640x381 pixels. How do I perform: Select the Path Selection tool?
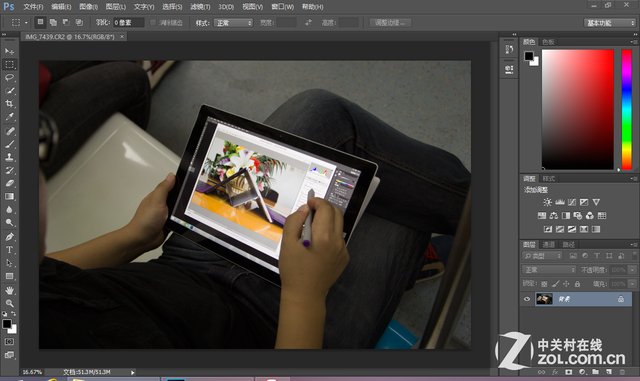pyautogui.click(x=9, y=263)
